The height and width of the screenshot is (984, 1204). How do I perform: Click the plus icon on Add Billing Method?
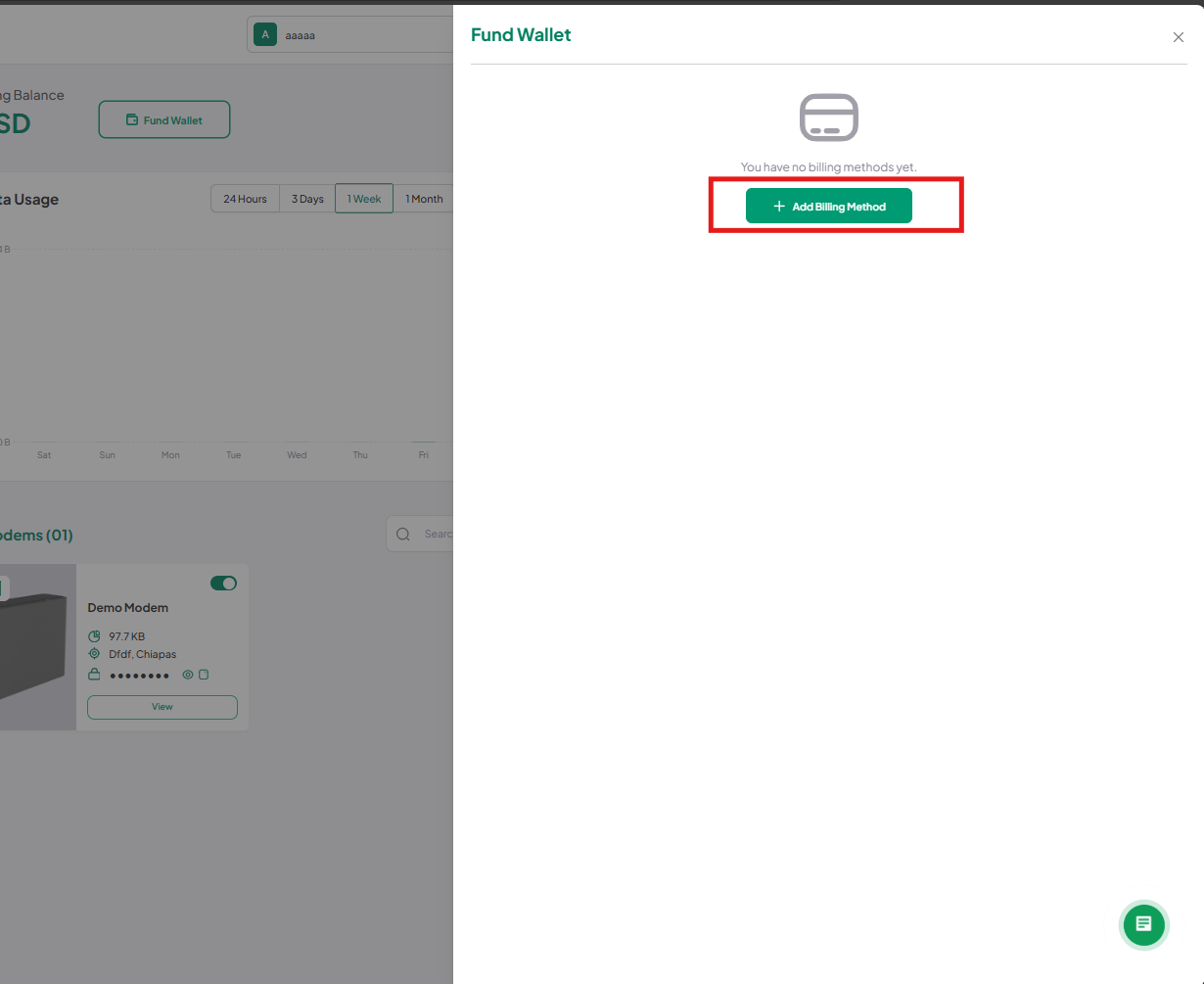pyautogui.click(x=779, y=207)
